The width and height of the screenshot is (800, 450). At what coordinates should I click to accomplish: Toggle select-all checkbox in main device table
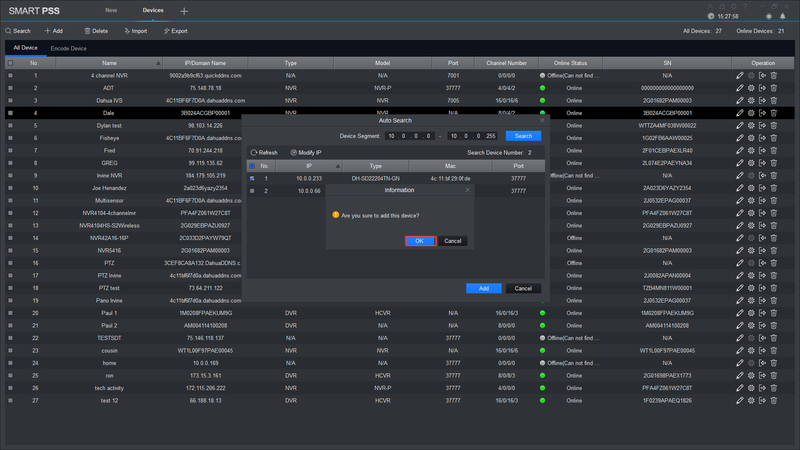10,63
